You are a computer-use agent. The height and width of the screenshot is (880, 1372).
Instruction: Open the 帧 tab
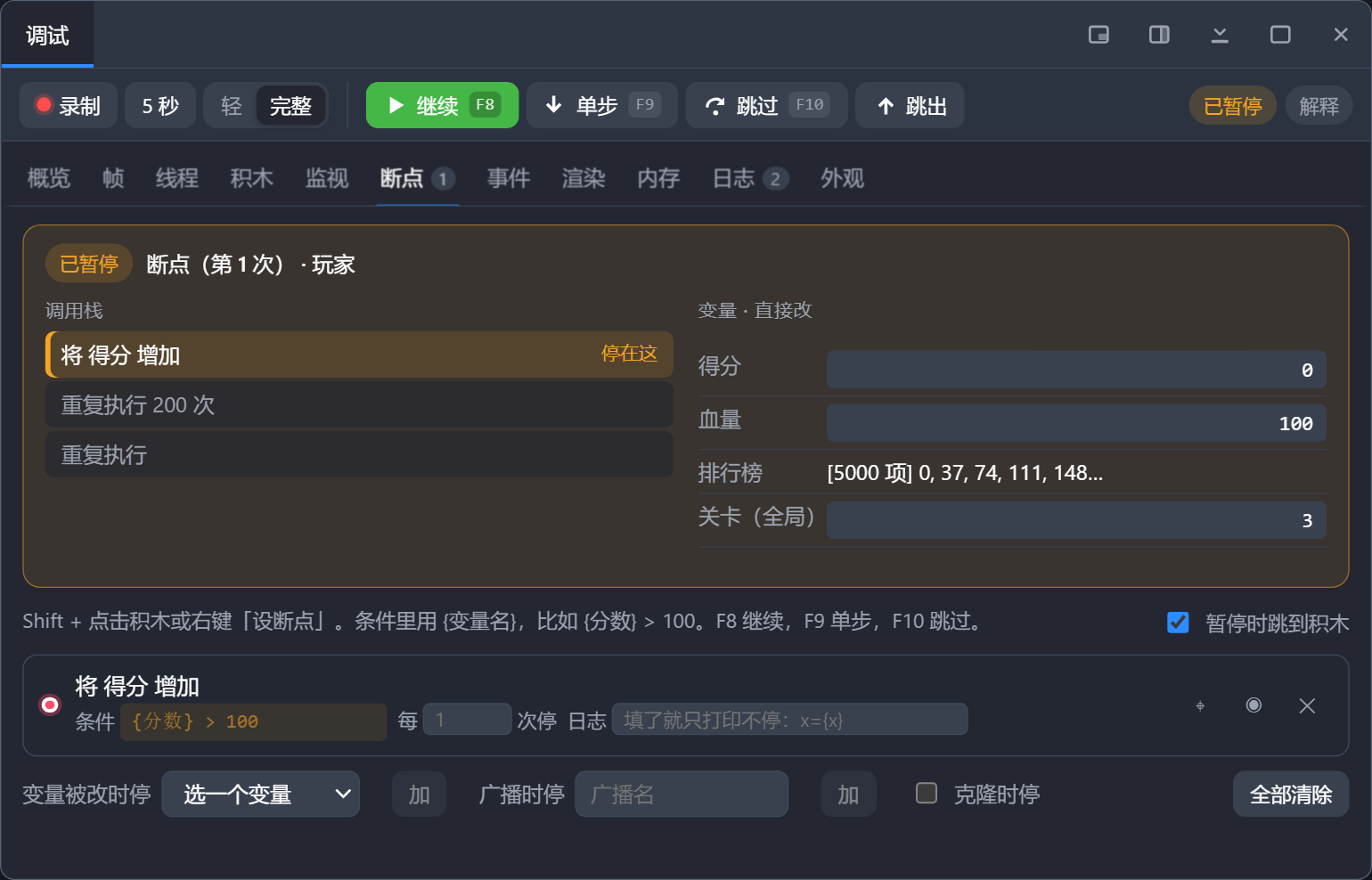(x=113, y=178)
